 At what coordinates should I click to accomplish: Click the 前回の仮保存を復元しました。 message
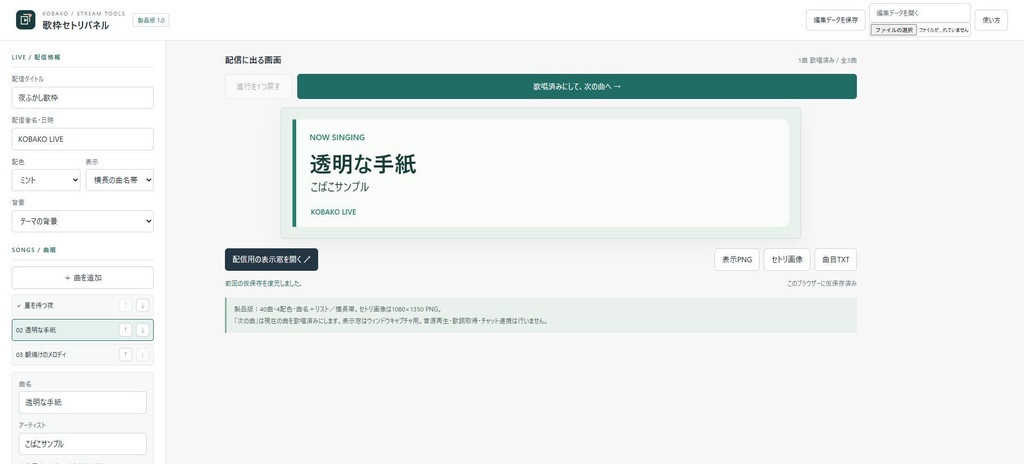click(264, 284)
